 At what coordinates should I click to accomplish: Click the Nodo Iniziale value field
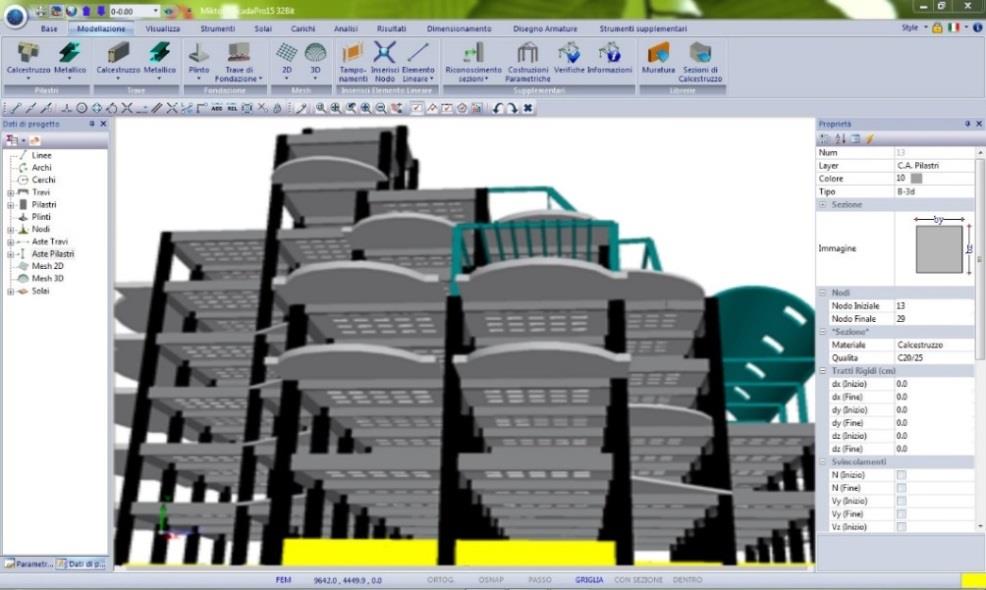(934, 306)
